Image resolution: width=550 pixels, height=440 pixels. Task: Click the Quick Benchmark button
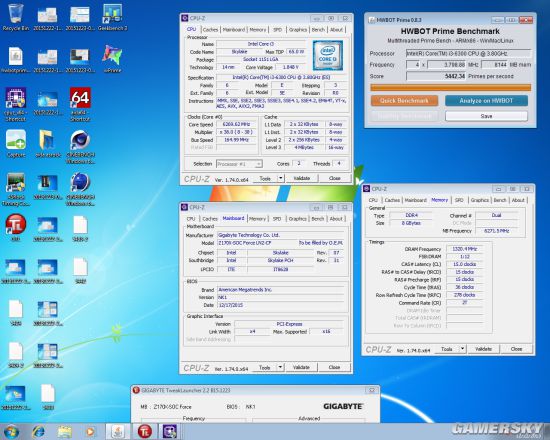pos(404,101)
